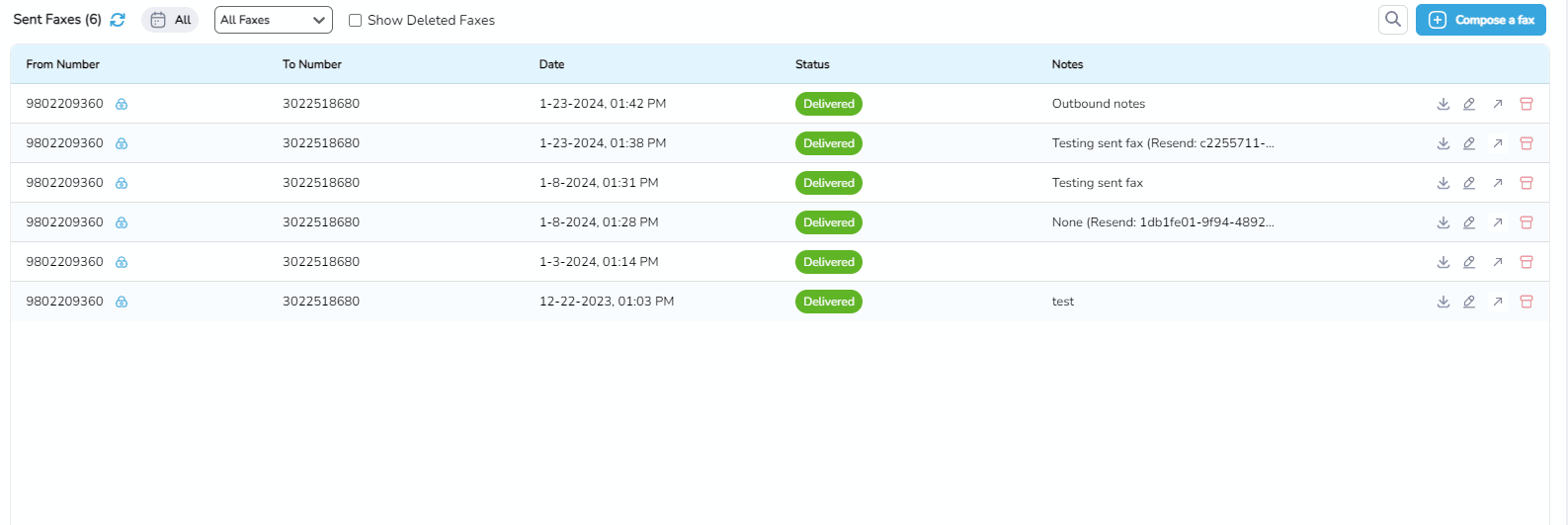The height and width of the screenshot is (525, 1568).
Task: Edit notes for the 01:31 PM fax
Action: pos(1469,183)
